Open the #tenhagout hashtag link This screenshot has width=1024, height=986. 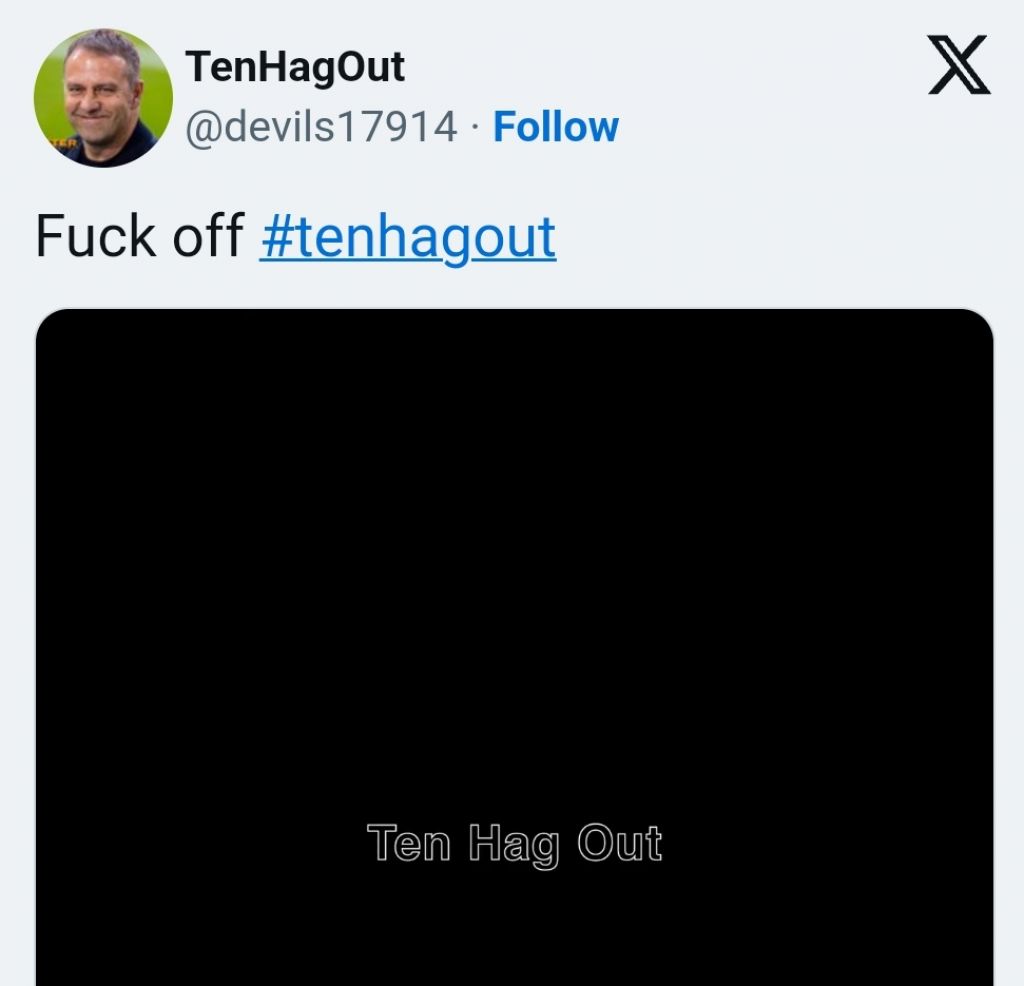pyautogui.click(x=408, y=237)
